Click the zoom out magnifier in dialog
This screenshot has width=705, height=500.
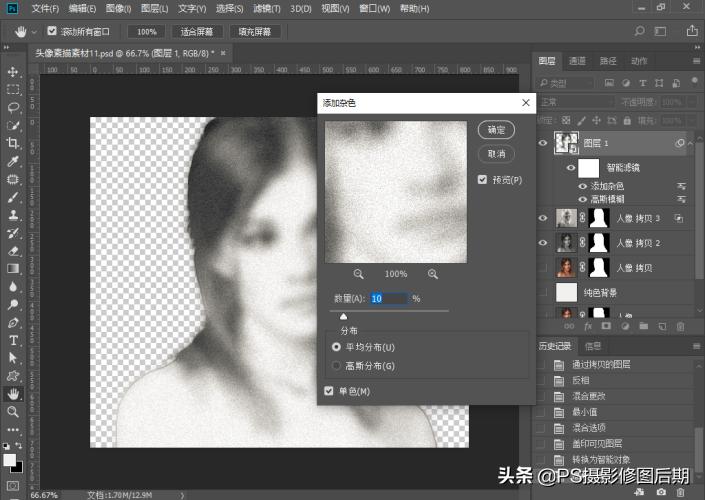[358, 274]
